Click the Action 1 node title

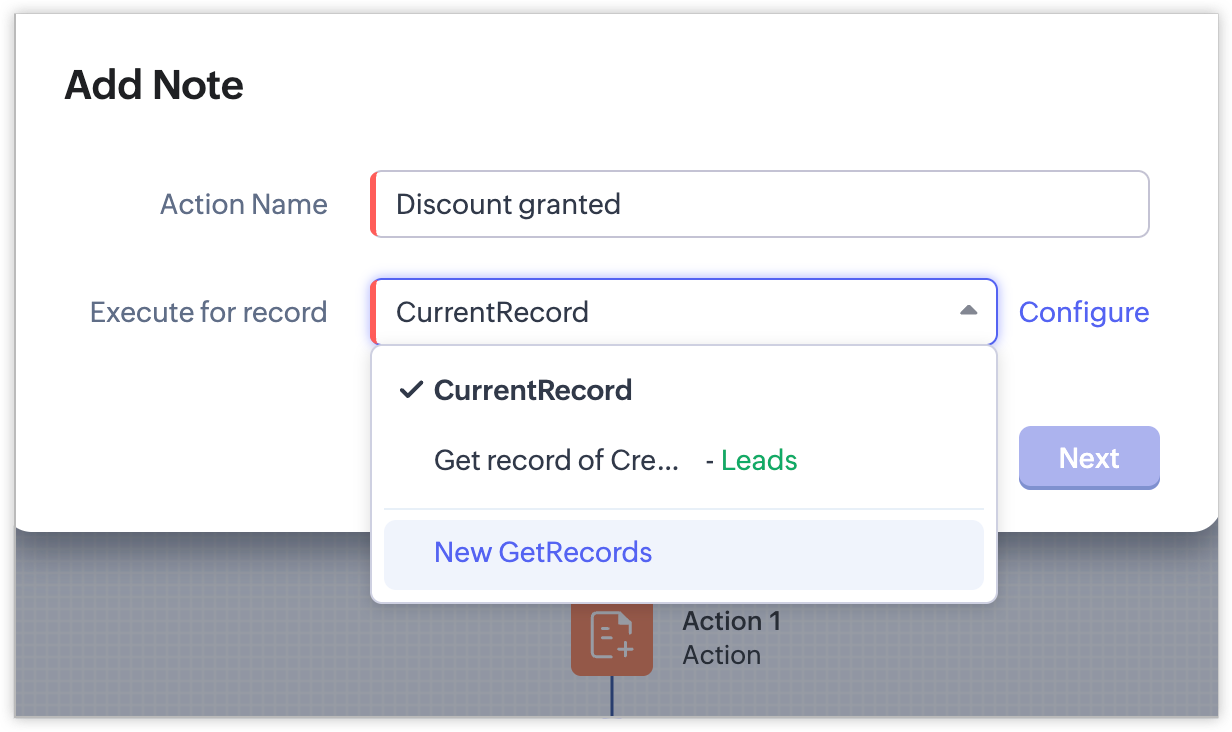(731, 621)
